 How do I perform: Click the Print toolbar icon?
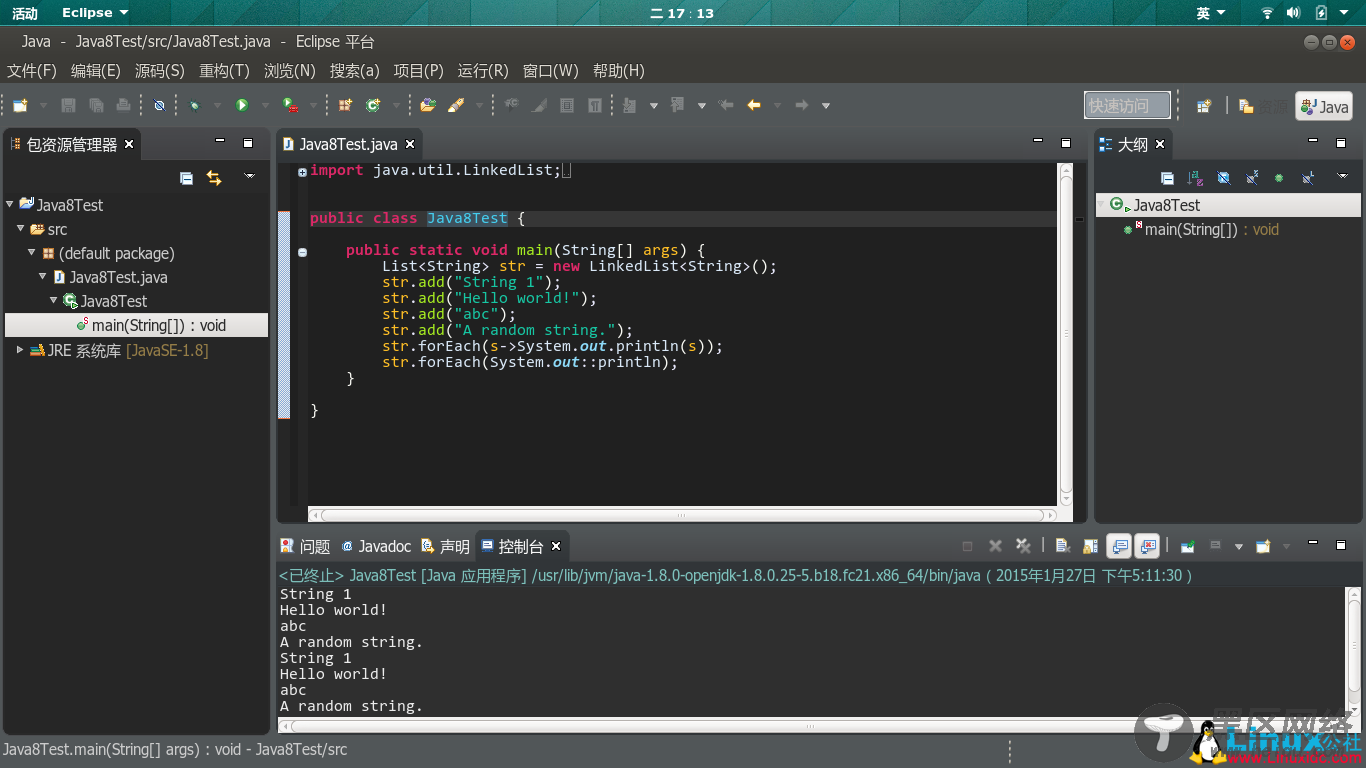point(123,105)
